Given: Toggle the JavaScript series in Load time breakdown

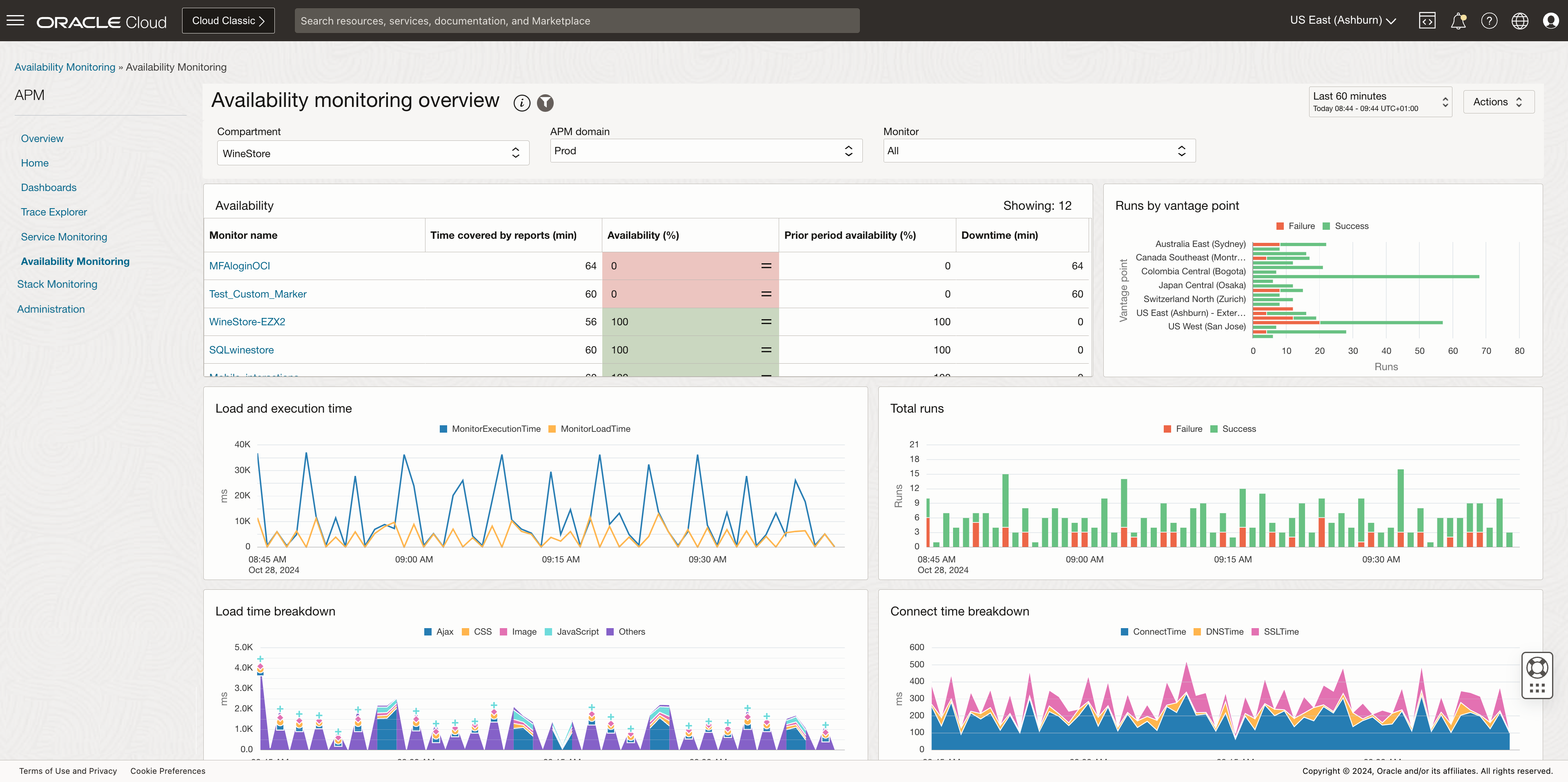Looking at the screenshot, I should 572,632.
